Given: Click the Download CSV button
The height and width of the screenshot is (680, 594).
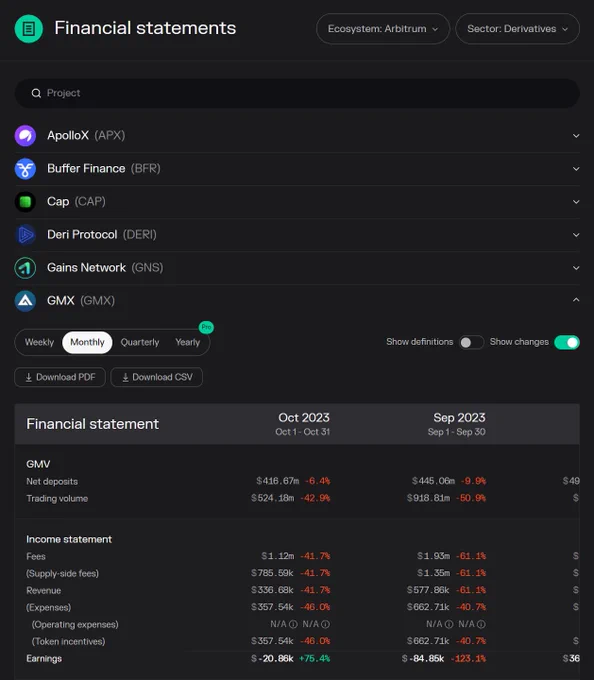Looking at the screenshot, I should [x=157, y=377].
